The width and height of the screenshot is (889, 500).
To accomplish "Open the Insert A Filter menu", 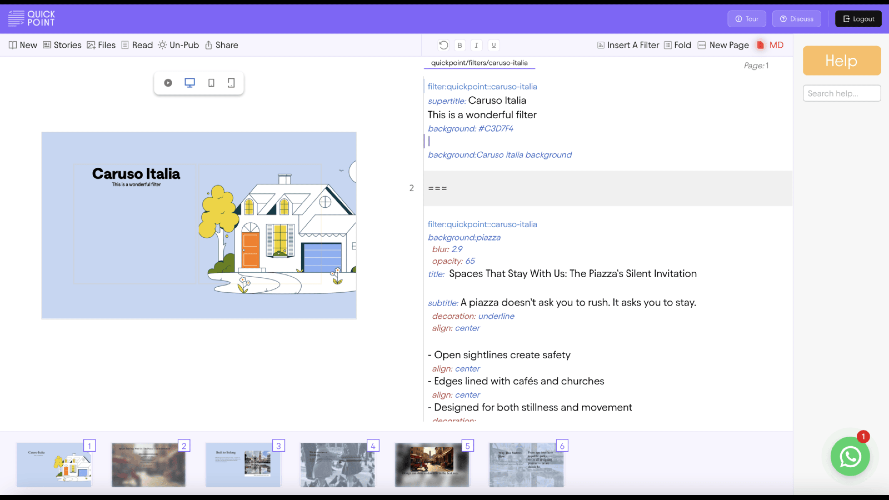I will [x=628, y=45].
